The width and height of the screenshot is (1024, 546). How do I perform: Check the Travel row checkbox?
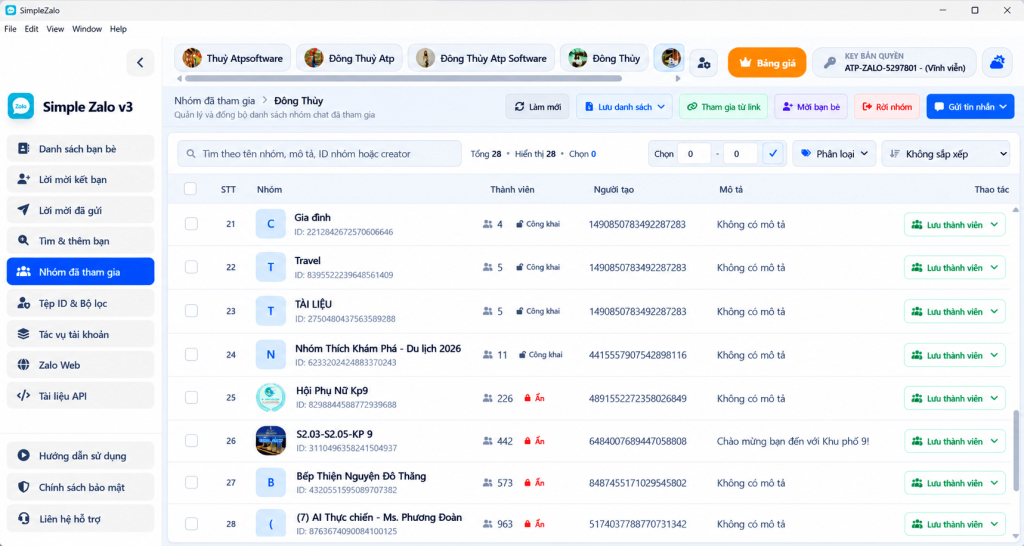pyautogui.click(x=191, y=267)
